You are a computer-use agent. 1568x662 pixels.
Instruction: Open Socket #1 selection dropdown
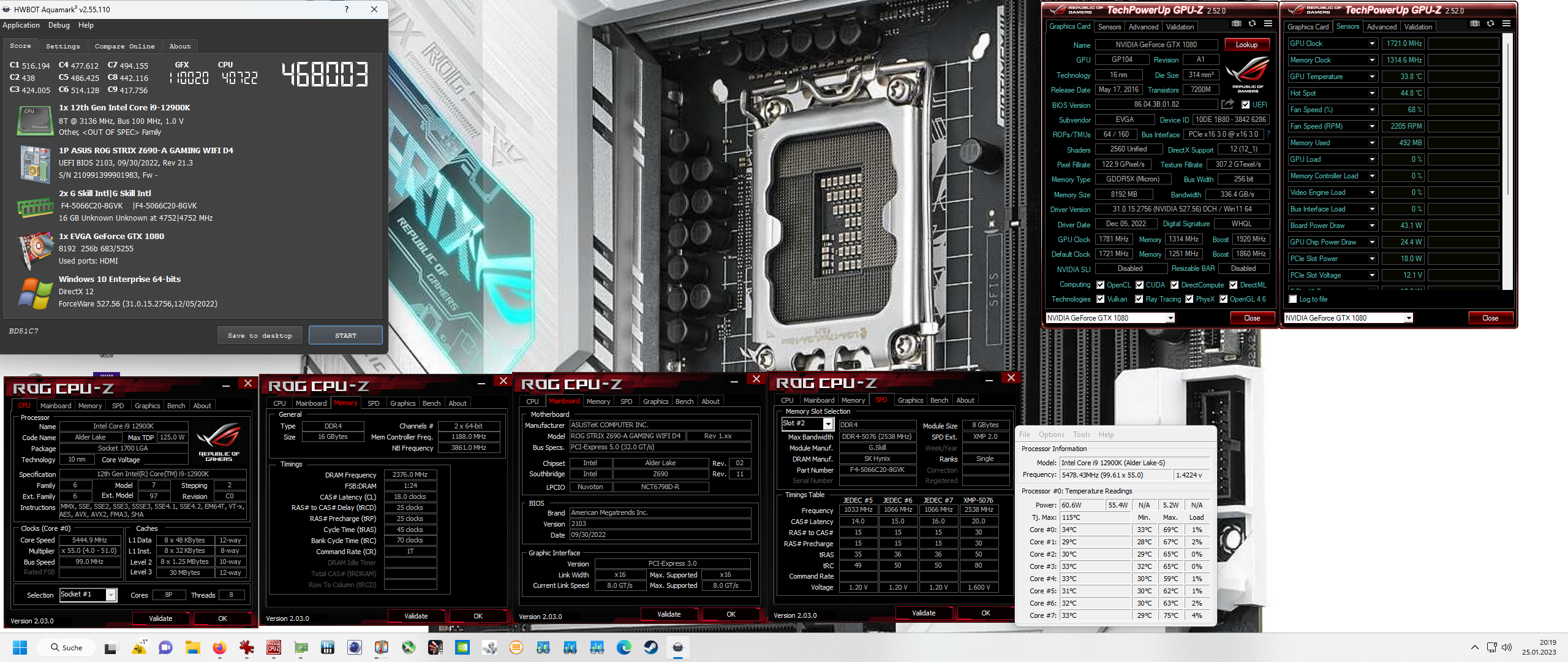[111, 595]
